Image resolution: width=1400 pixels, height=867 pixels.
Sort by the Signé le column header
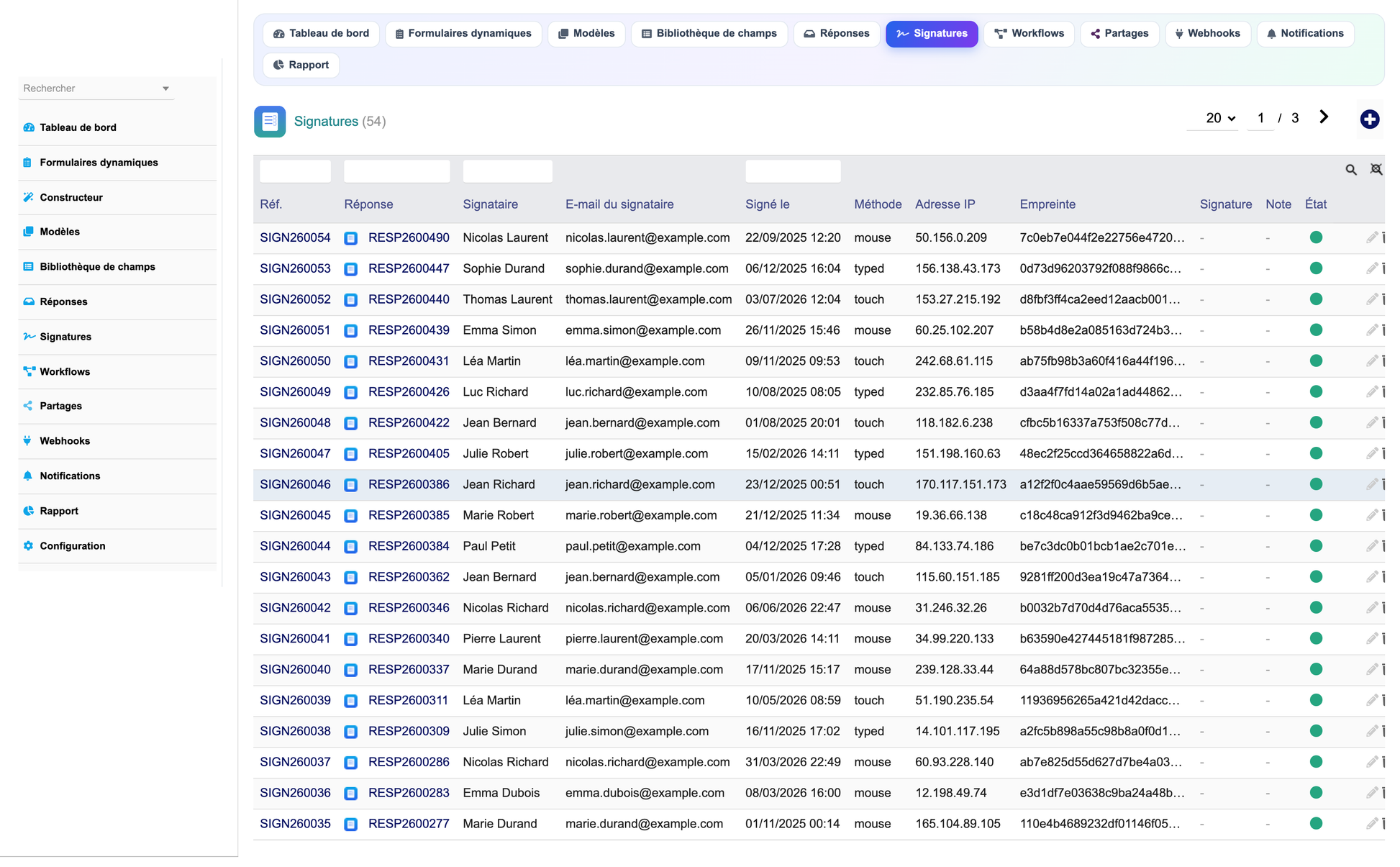pyautogui.click(x=767, y=204)
